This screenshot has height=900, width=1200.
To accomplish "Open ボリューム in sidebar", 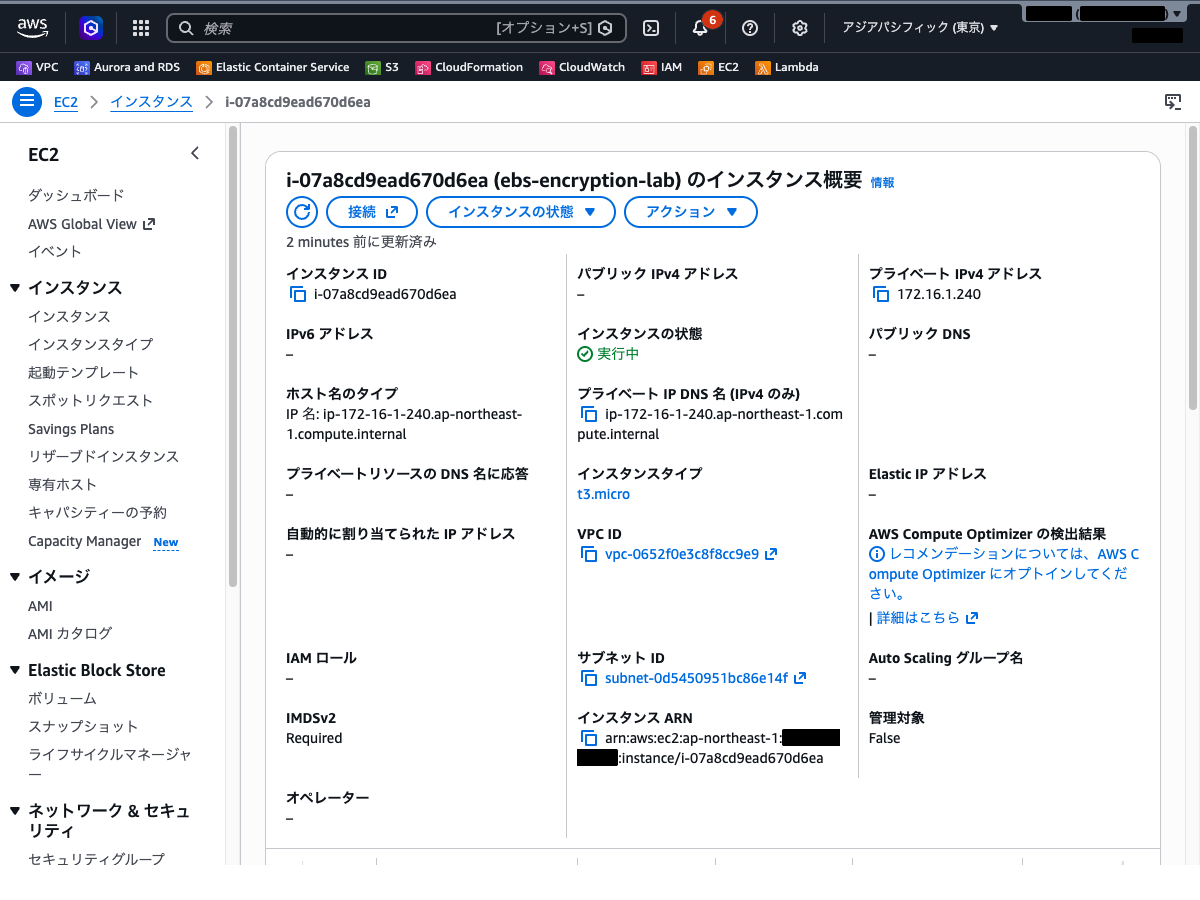I will (x=62, y=698).
